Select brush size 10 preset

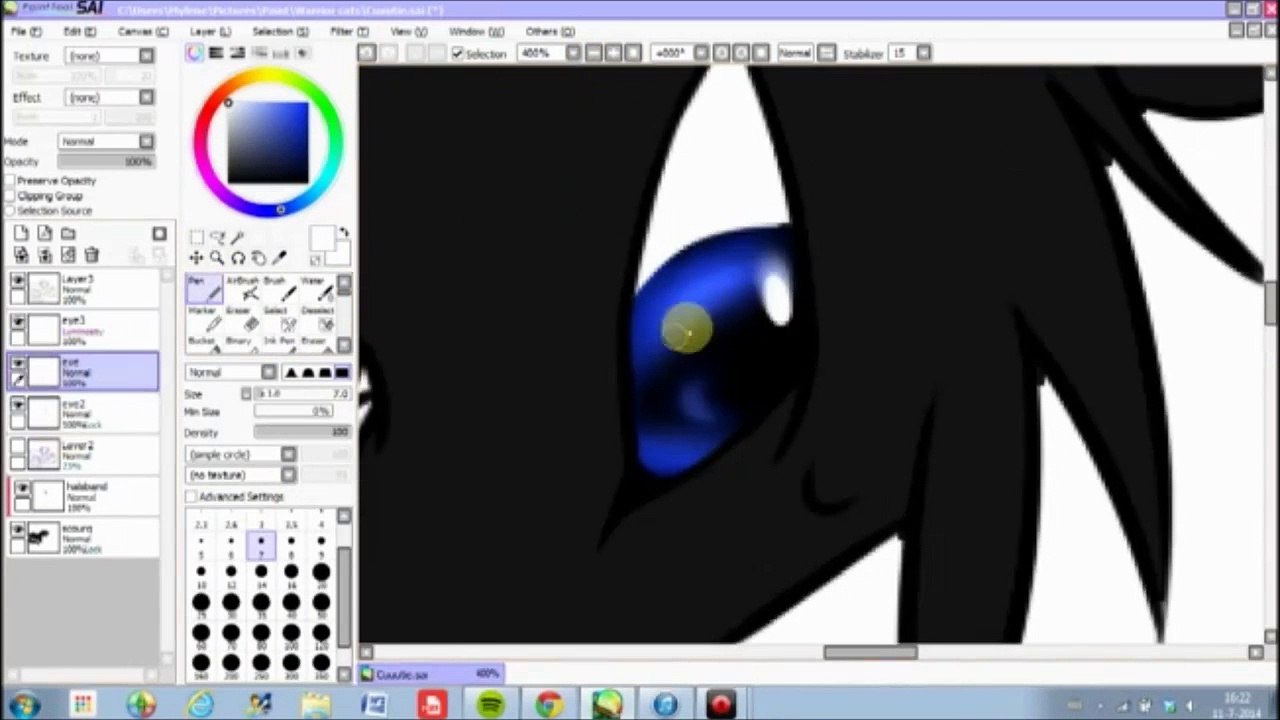tap(201, 576)
